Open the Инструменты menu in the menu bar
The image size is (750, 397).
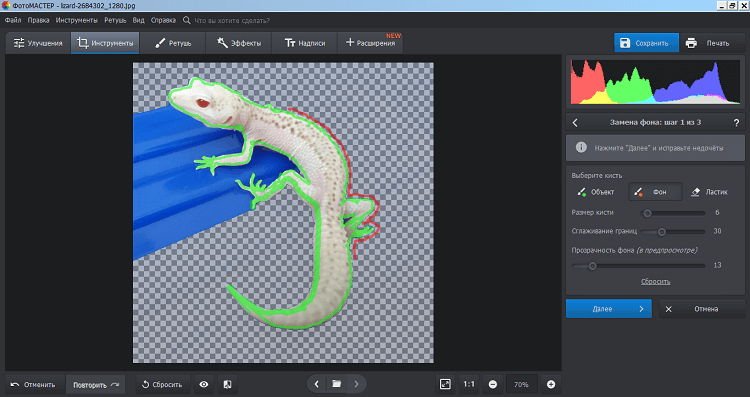click(x=77, y=21)
